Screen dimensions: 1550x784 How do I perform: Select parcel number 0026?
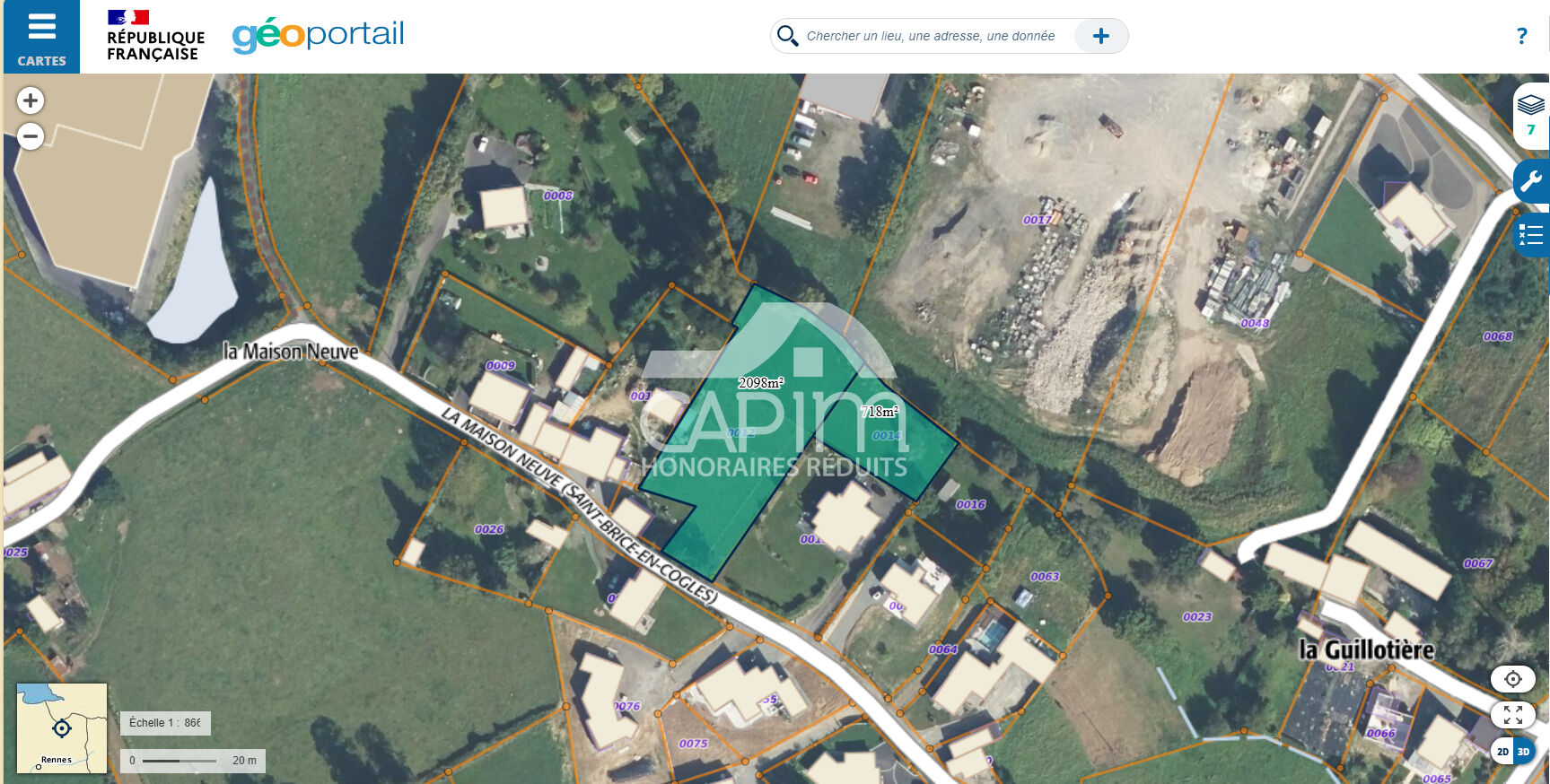tap(489, 529)
